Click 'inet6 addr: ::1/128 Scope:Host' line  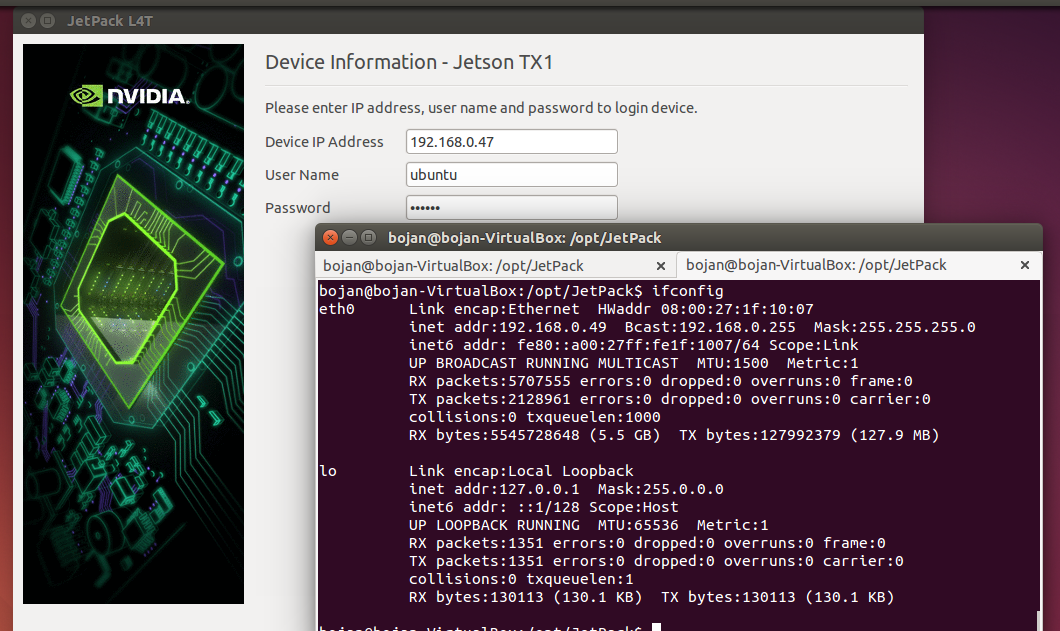coord(544,507)
